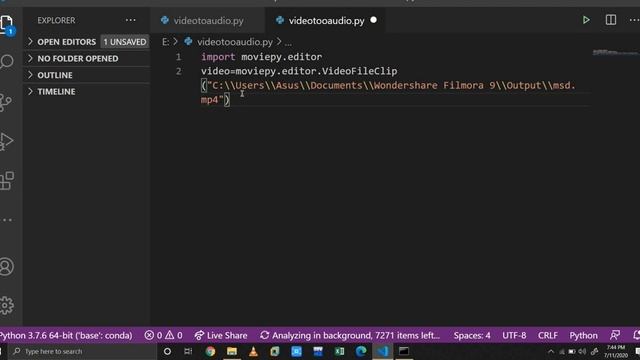Open the editor More Actions menu
The image size is (640, 360).
[x=634, y=20]
